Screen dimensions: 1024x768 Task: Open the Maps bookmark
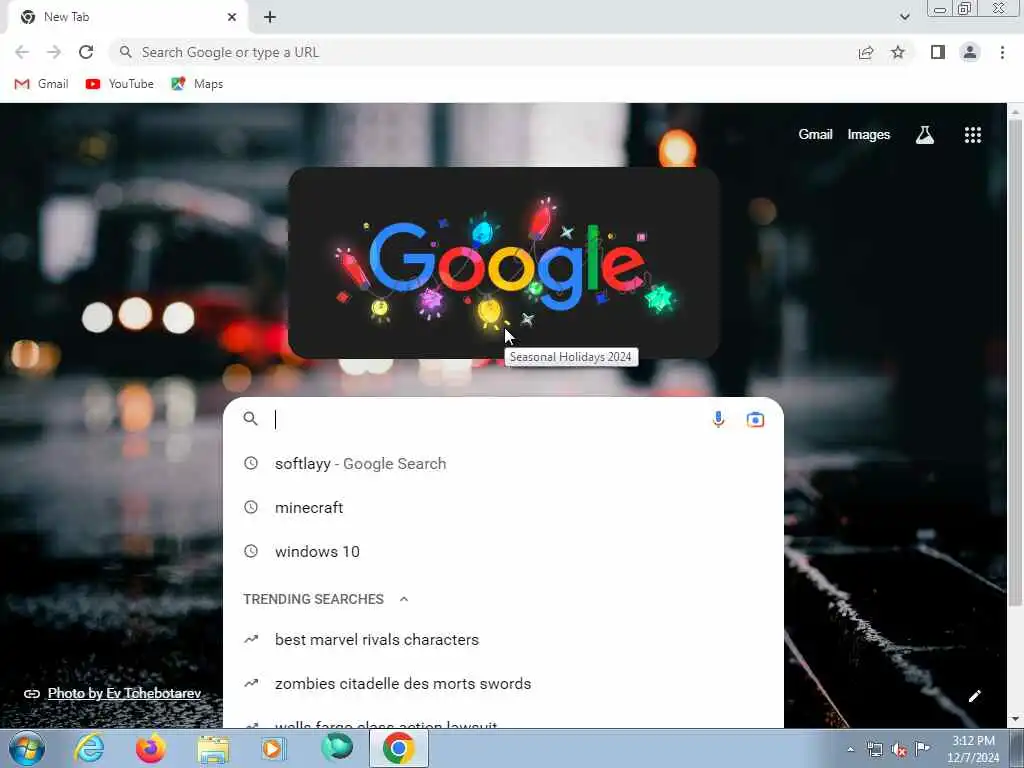(x=197, y=84)
